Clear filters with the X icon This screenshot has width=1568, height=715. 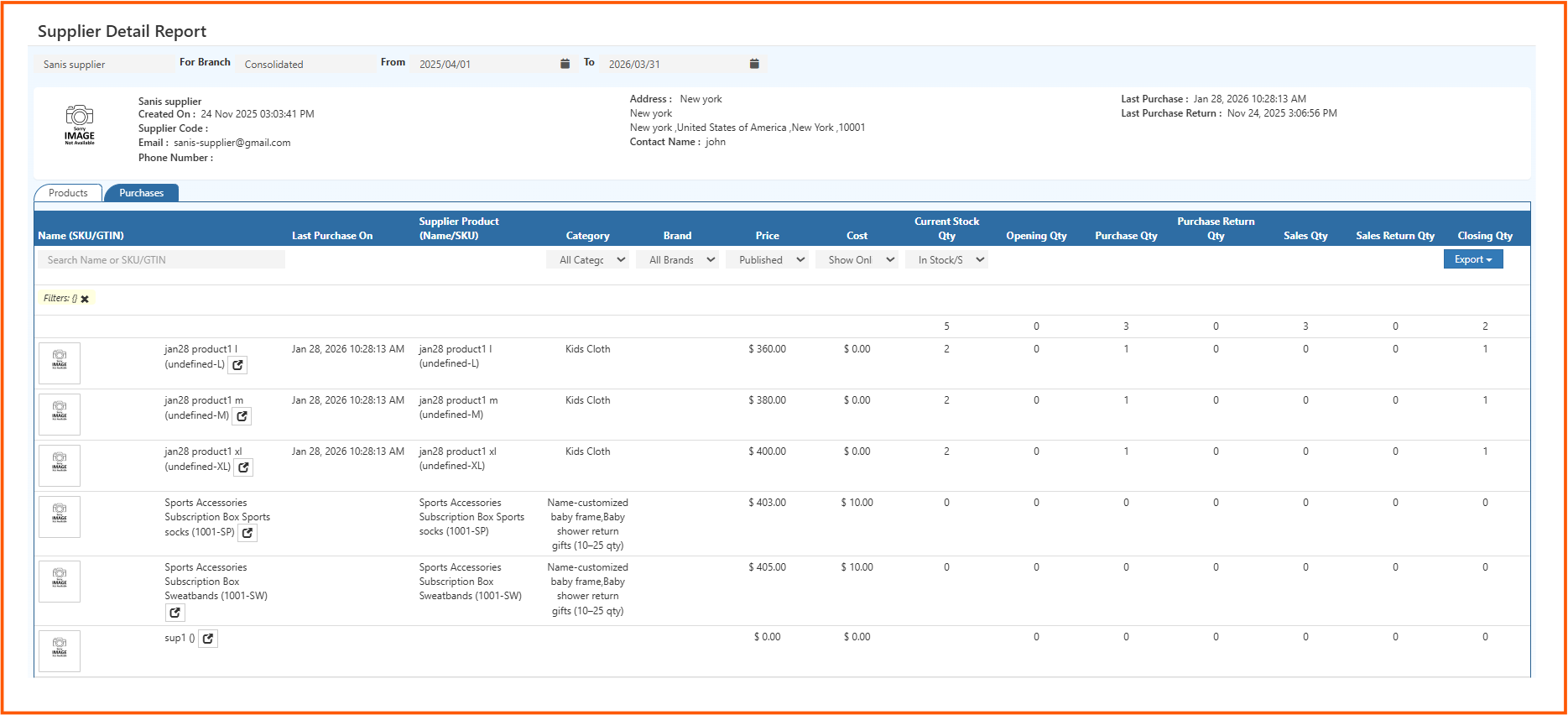[x=85, y=299]
